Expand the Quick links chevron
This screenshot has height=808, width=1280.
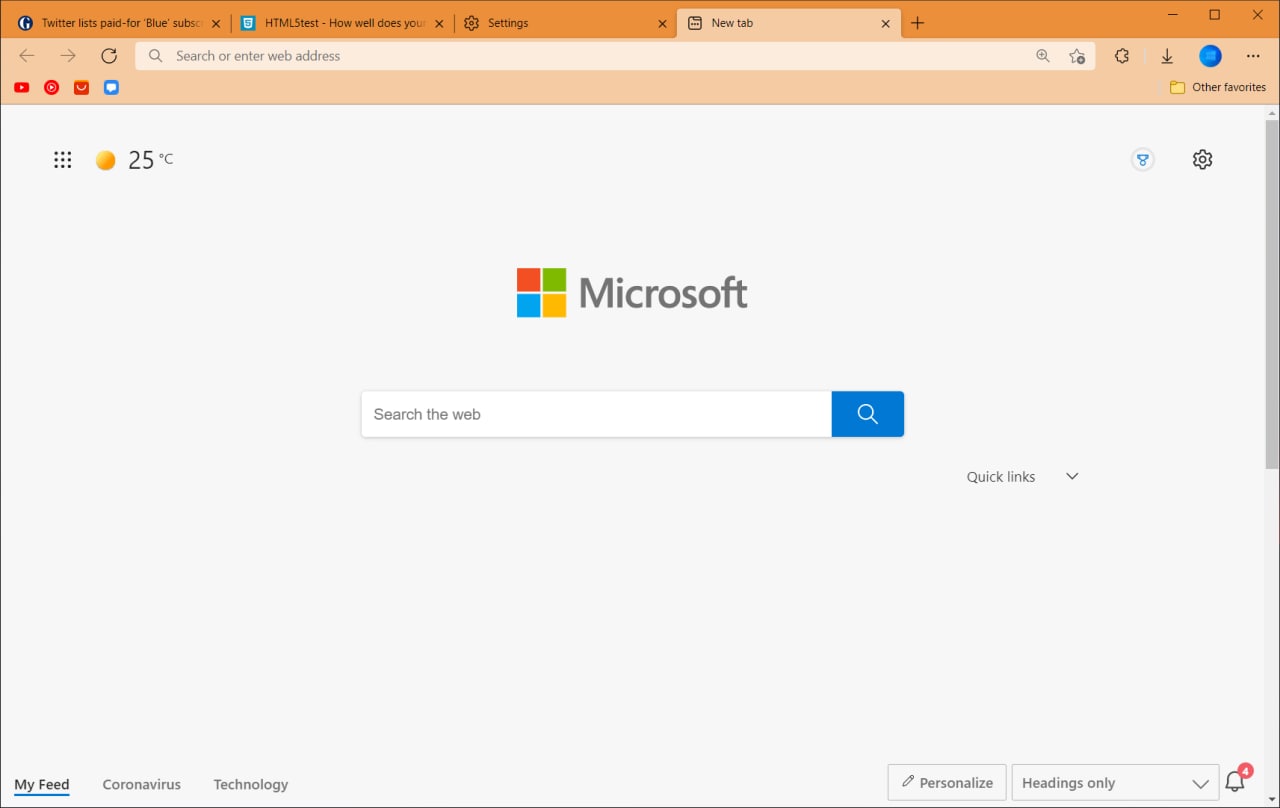[x=1072, y=477]
